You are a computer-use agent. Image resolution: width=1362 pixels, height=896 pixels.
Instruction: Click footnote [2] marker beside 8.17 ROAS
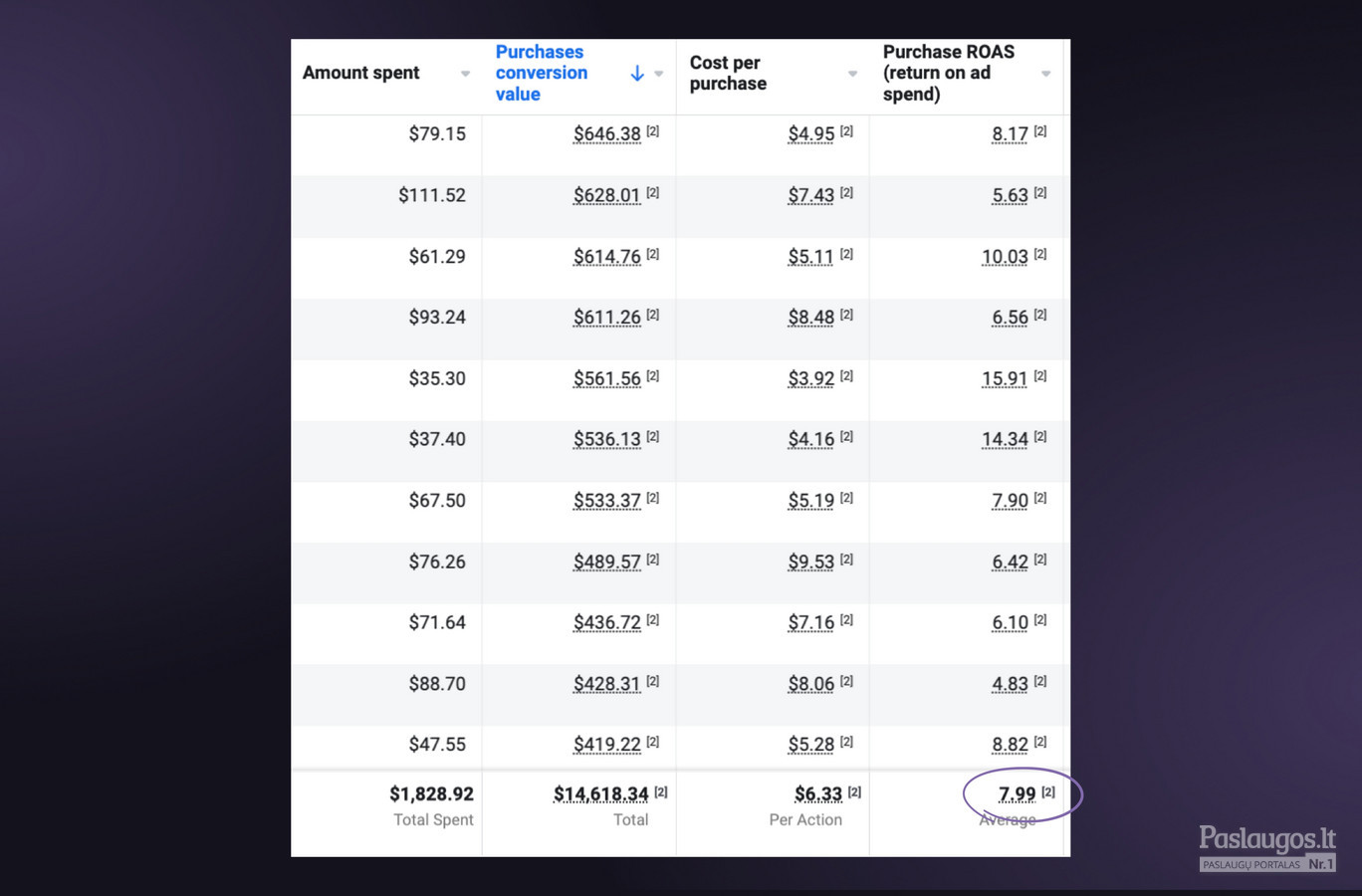1039,131
